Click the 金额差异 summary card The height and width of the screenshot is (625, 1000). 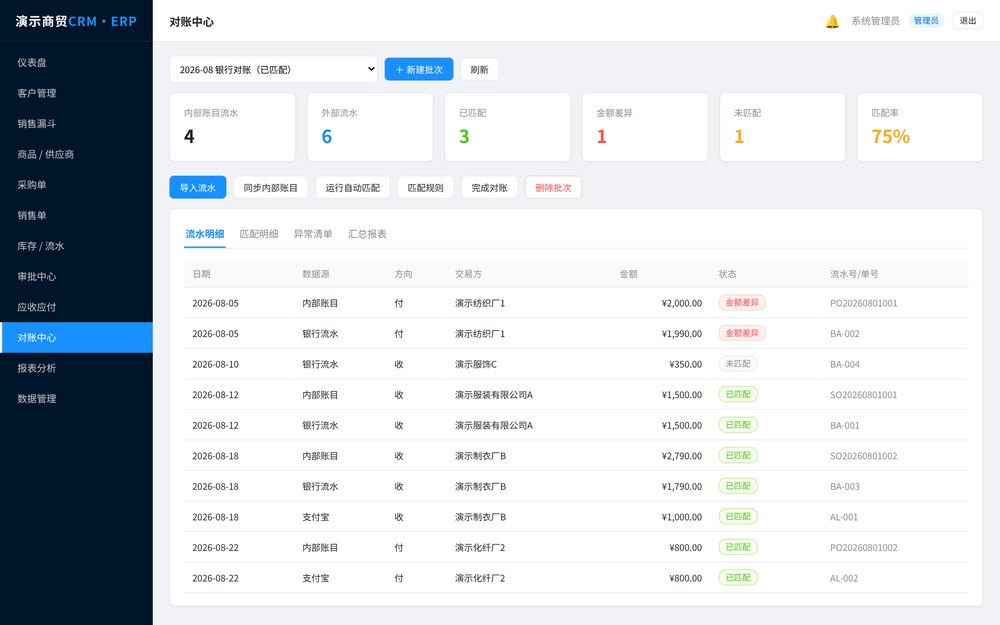click(x=645, y=127)
